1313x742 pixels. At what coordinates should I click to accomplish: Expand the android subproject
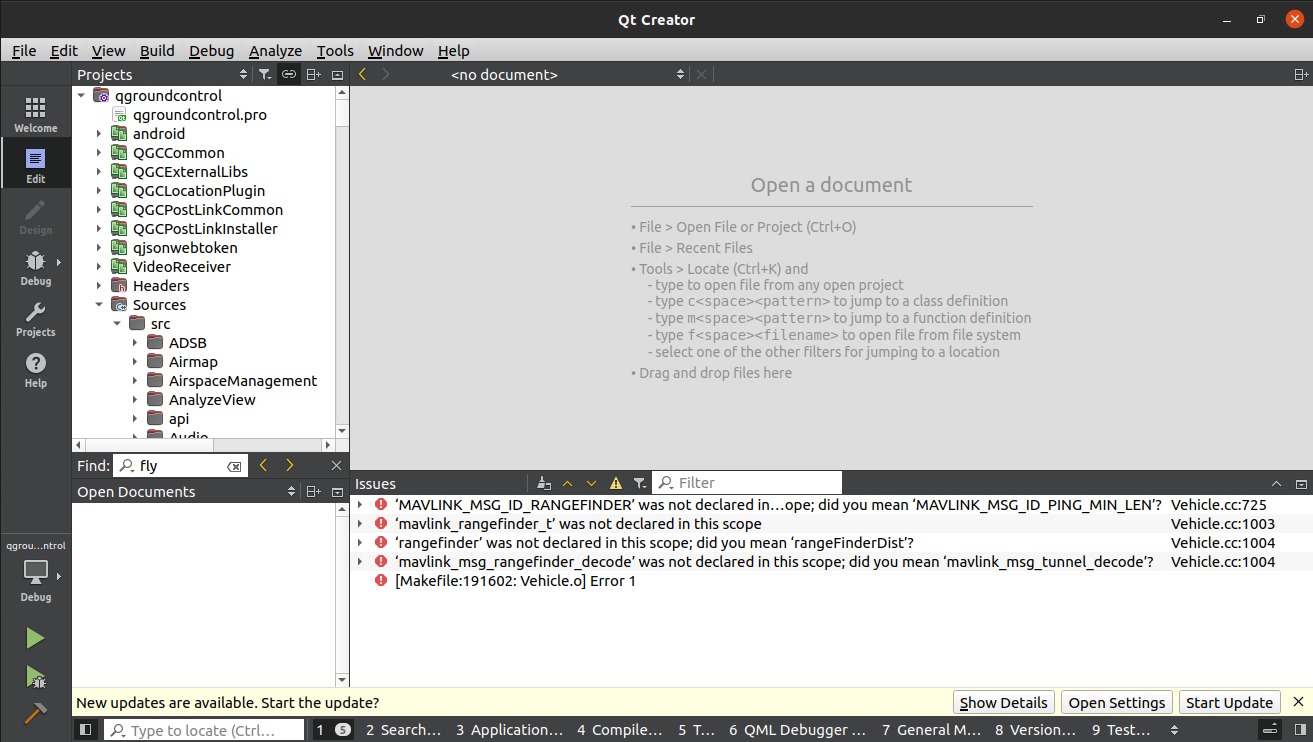[99, 133]
